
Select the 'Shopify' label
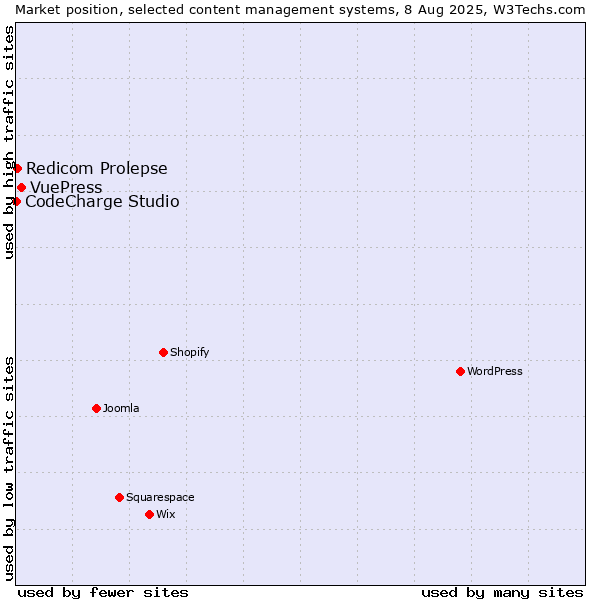pyautogui.click(x=189, y=352)
